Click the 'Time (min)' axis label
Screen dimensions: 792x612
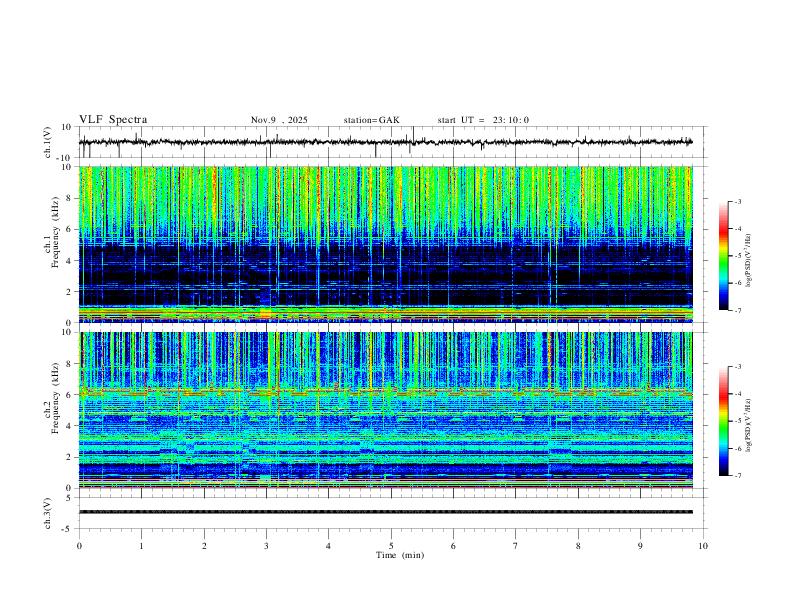400,555
